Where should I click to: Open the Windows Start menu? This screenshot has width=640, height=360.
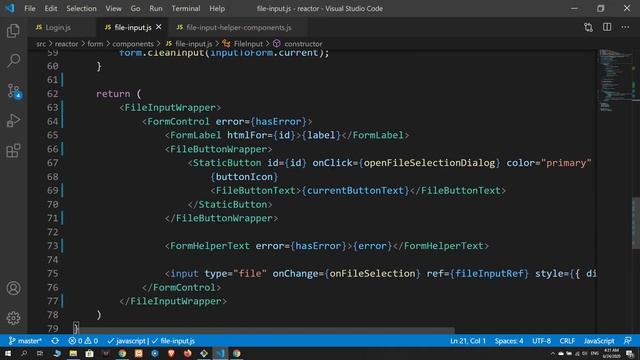(x=8, y=353)
